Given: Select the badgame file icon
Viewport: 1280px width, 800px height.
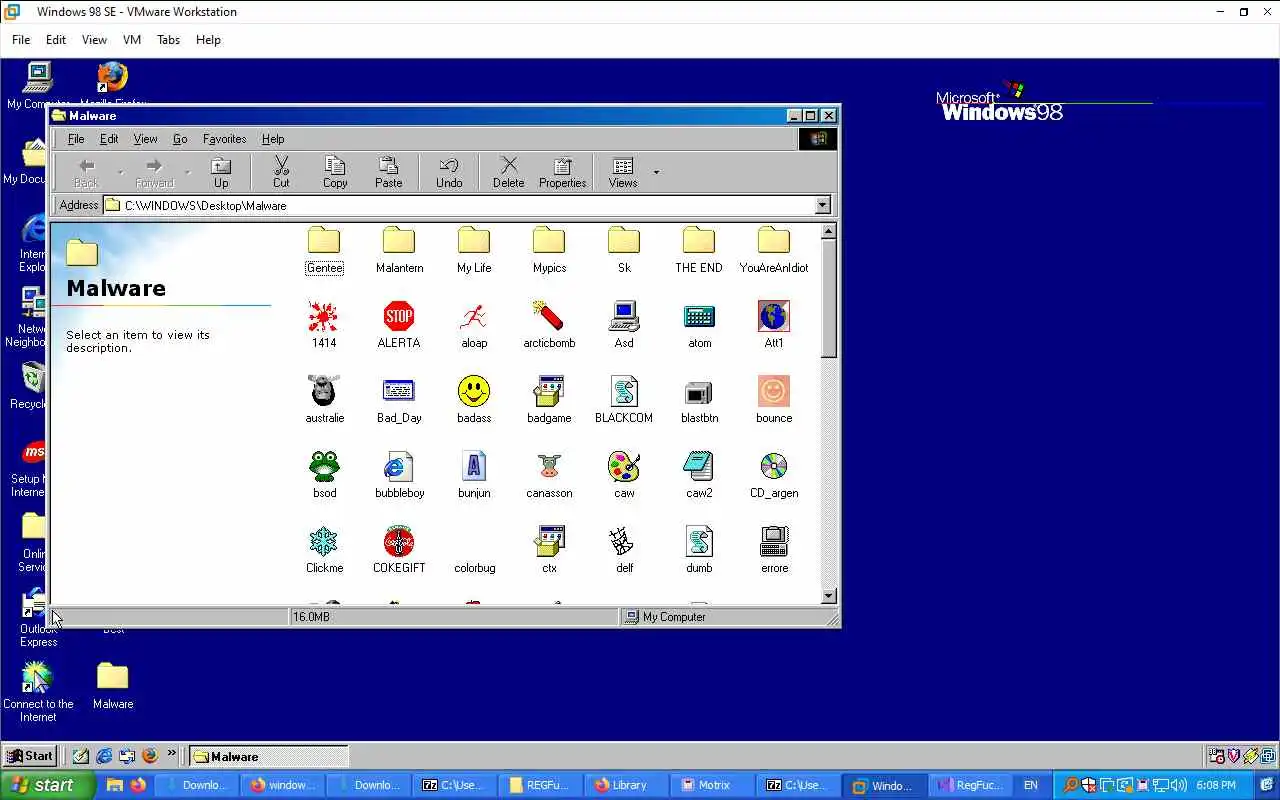Looking at the screenshot, I should point(549,391).
